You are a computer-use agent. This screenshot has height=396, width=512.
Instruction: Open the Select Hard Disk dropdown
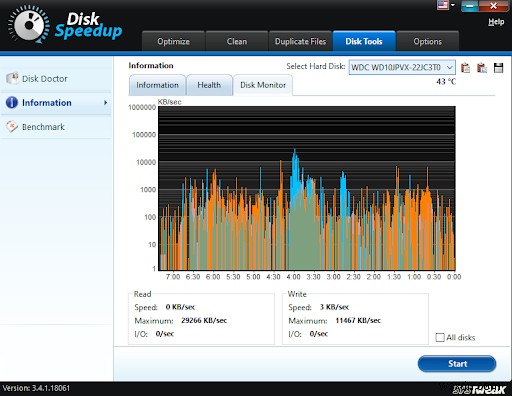click(402, 67)
